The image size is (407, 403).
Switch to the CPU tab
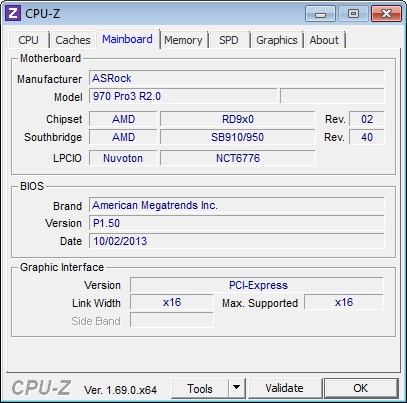29,40
